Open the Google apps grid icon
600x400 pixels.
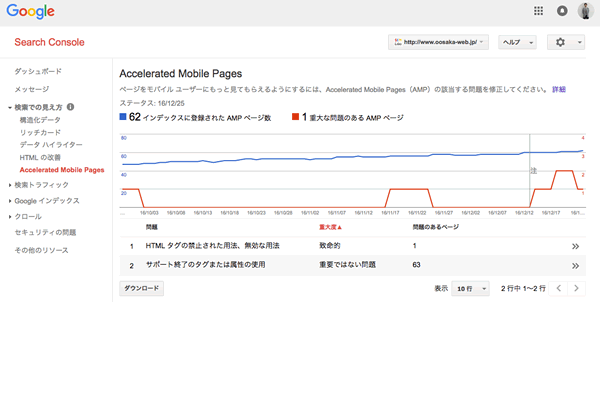tap(538, 11)
